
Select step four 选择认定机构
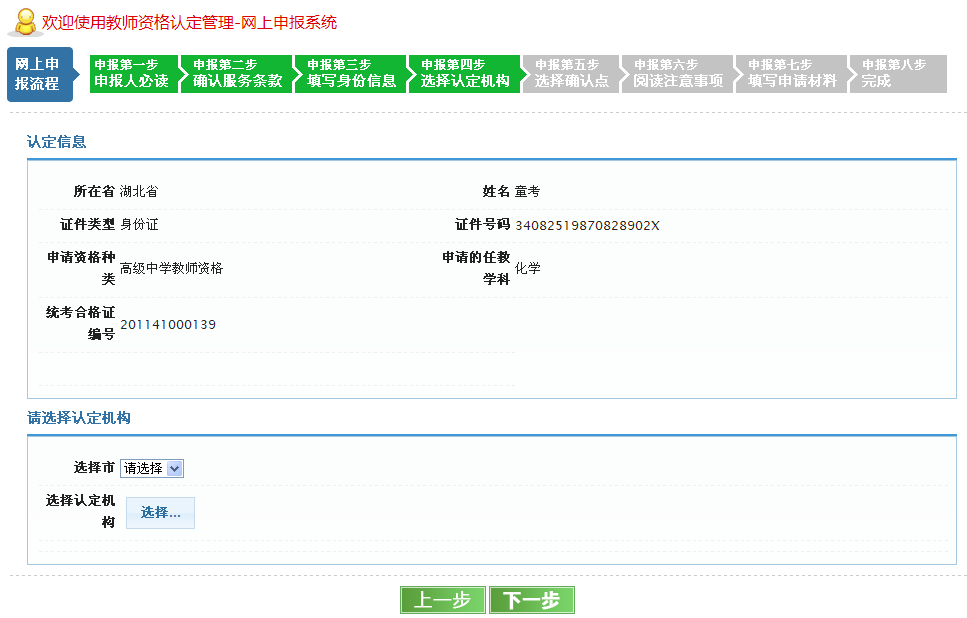(465, 74)
